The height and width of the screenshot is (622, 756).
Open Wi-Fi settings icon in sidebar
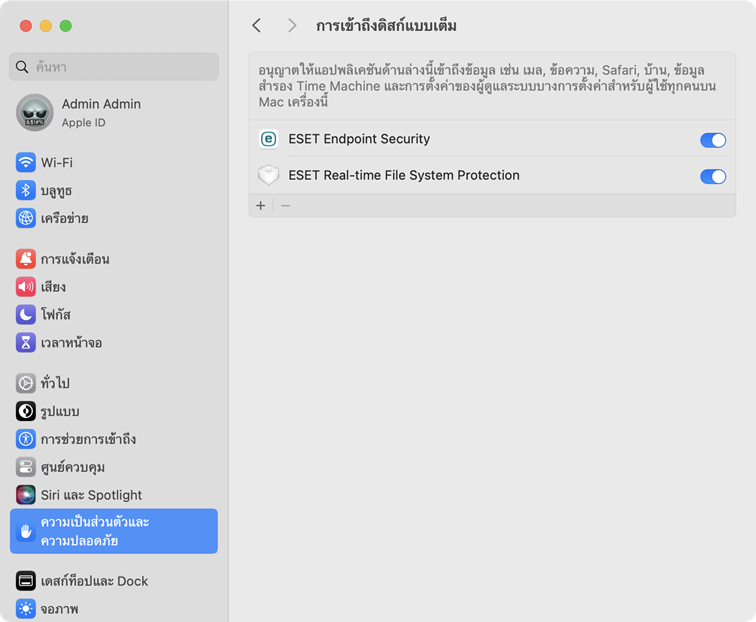coord(26,162)
